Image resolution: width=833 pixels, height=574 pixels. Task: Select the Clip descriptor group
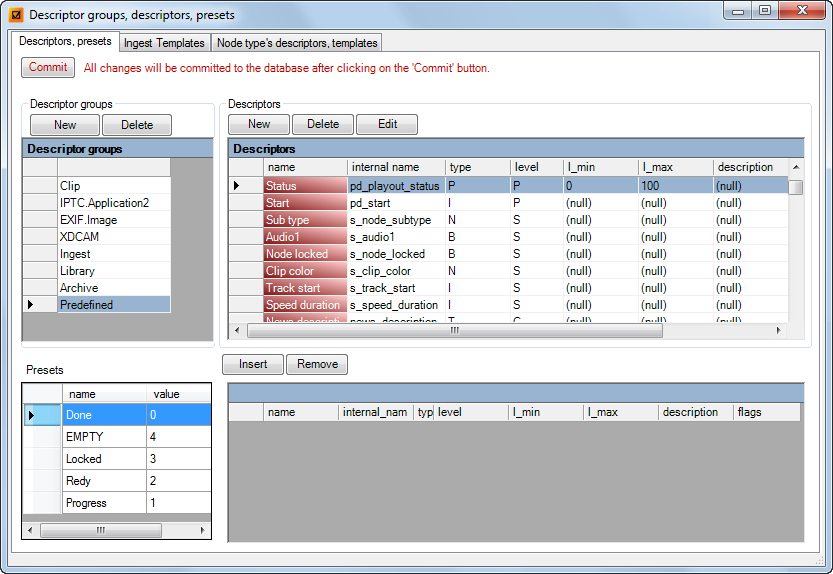[114, 185]
